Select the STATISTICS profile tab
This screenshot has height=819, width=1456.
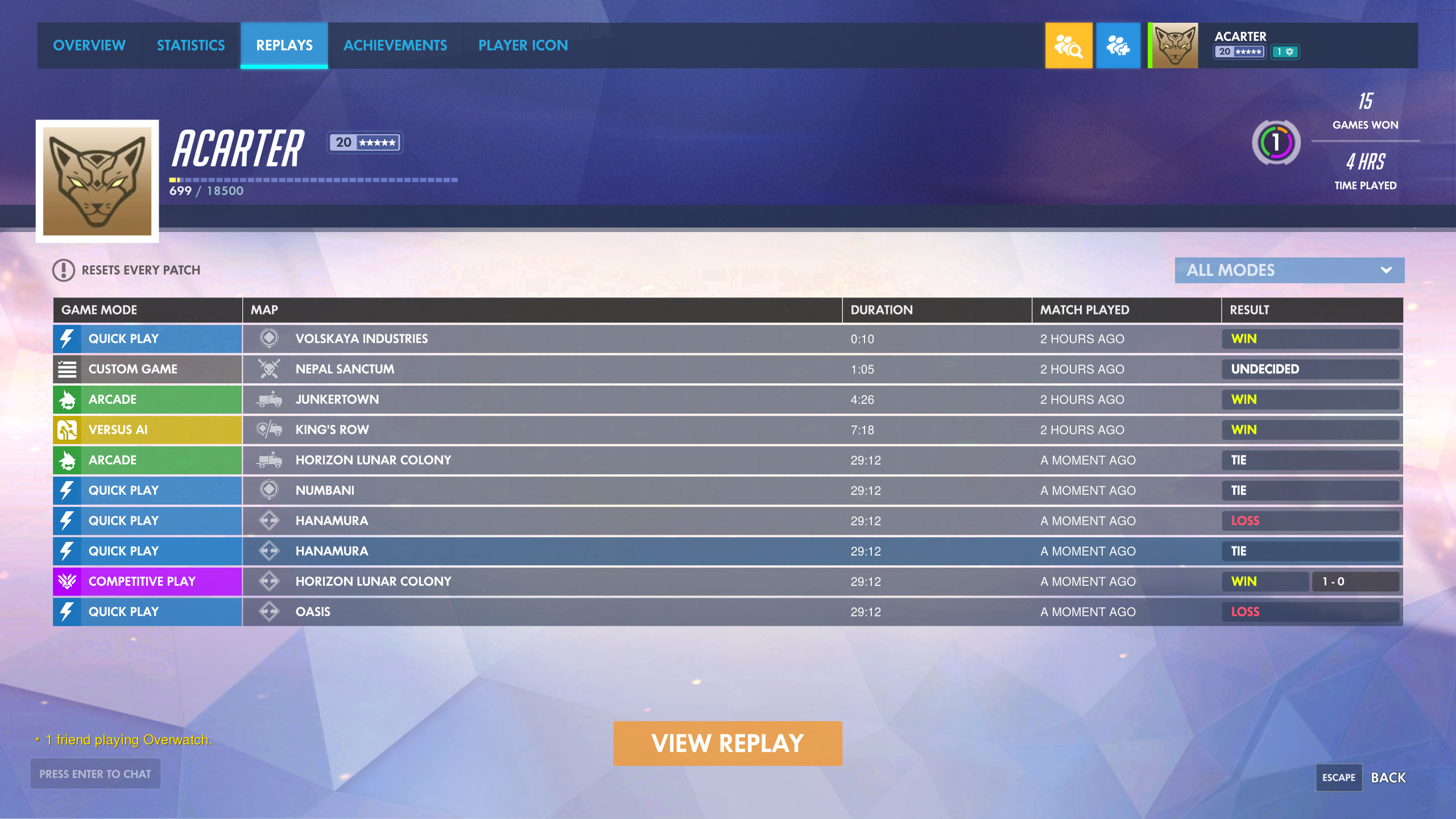[x=191, y=45]
